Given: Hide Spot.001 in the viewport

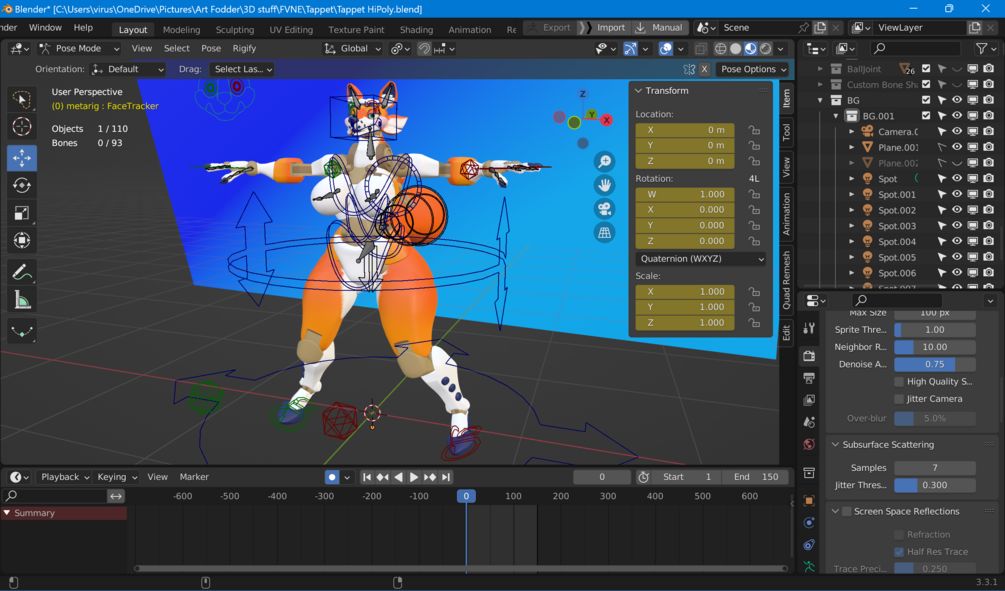Looking at the screenshot, I should (957, 194).
